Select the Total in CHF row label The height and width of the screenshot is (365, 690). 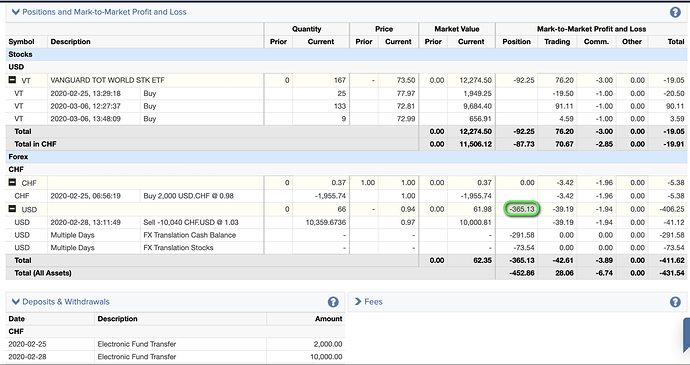coord(35,144)
